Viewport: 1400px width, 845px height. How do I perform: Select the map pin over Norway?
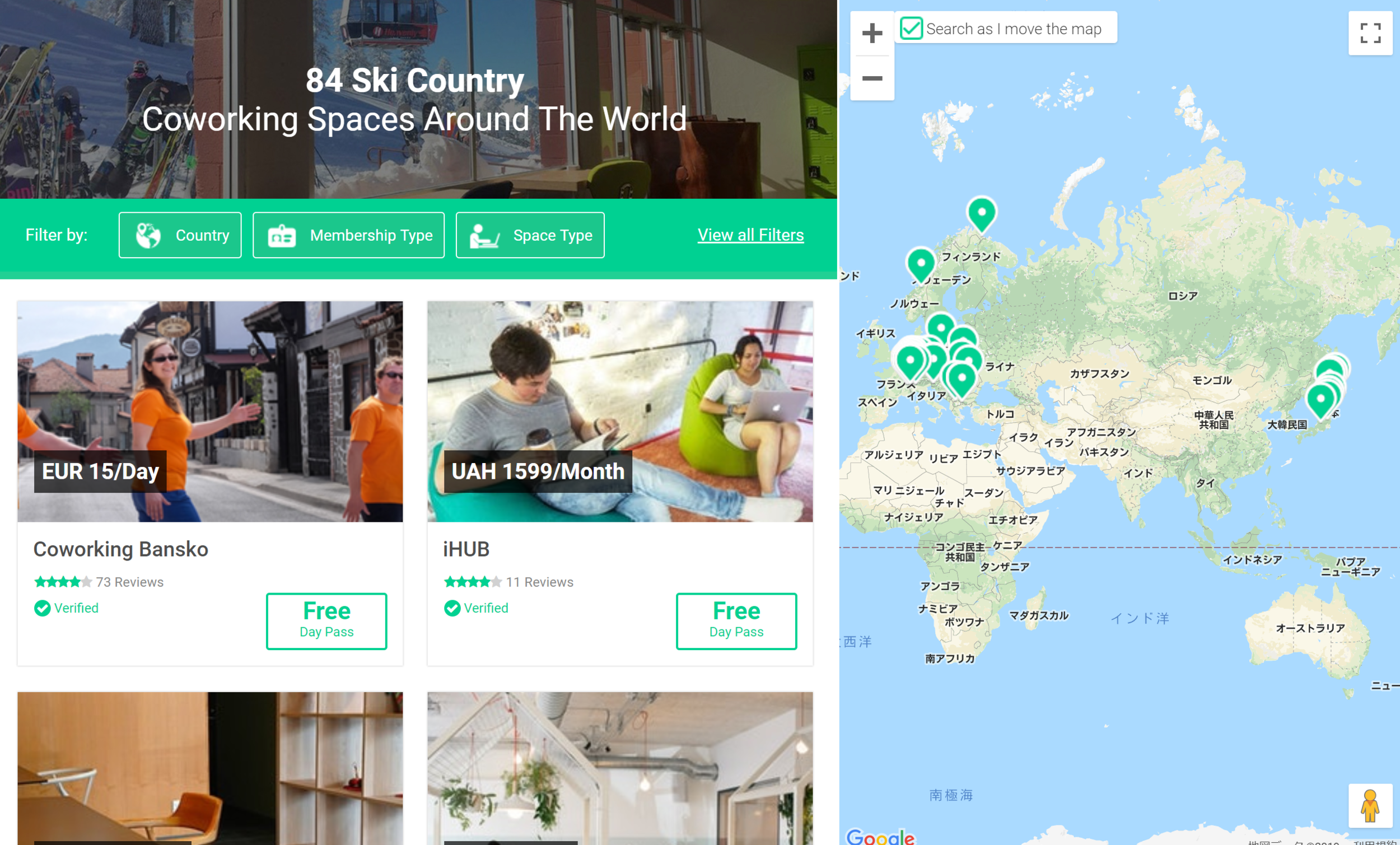pos(921,263)
